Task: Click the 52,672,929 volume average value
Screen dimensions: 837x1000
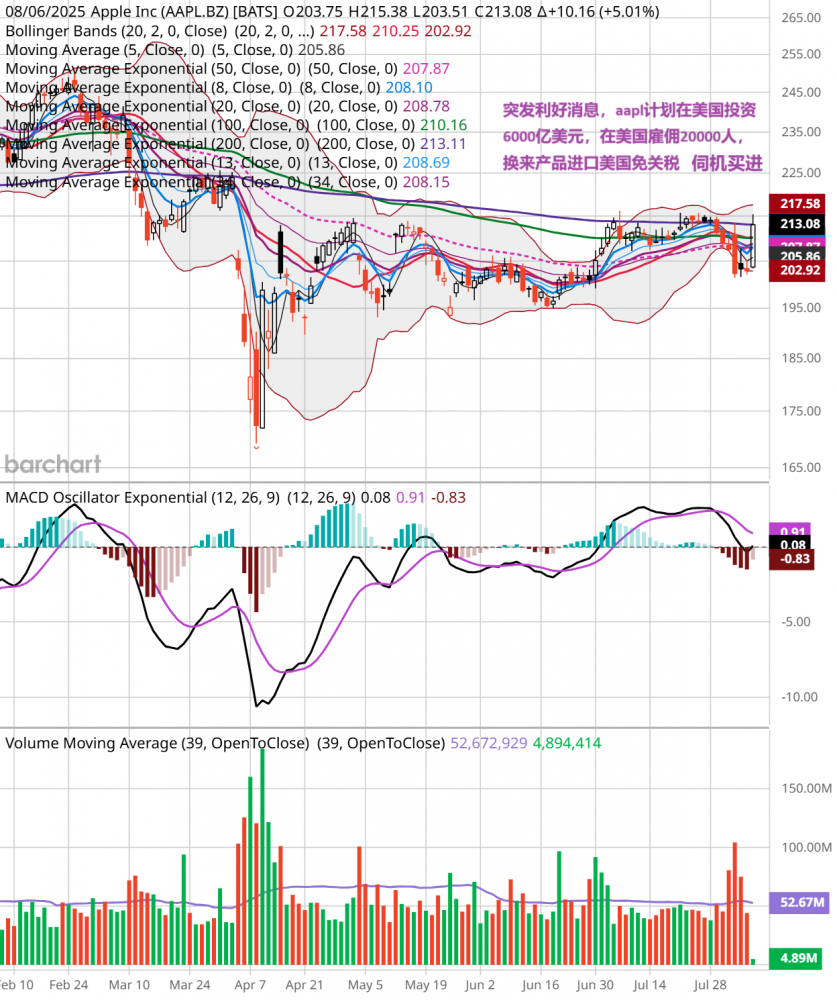Action: point(489,743)
